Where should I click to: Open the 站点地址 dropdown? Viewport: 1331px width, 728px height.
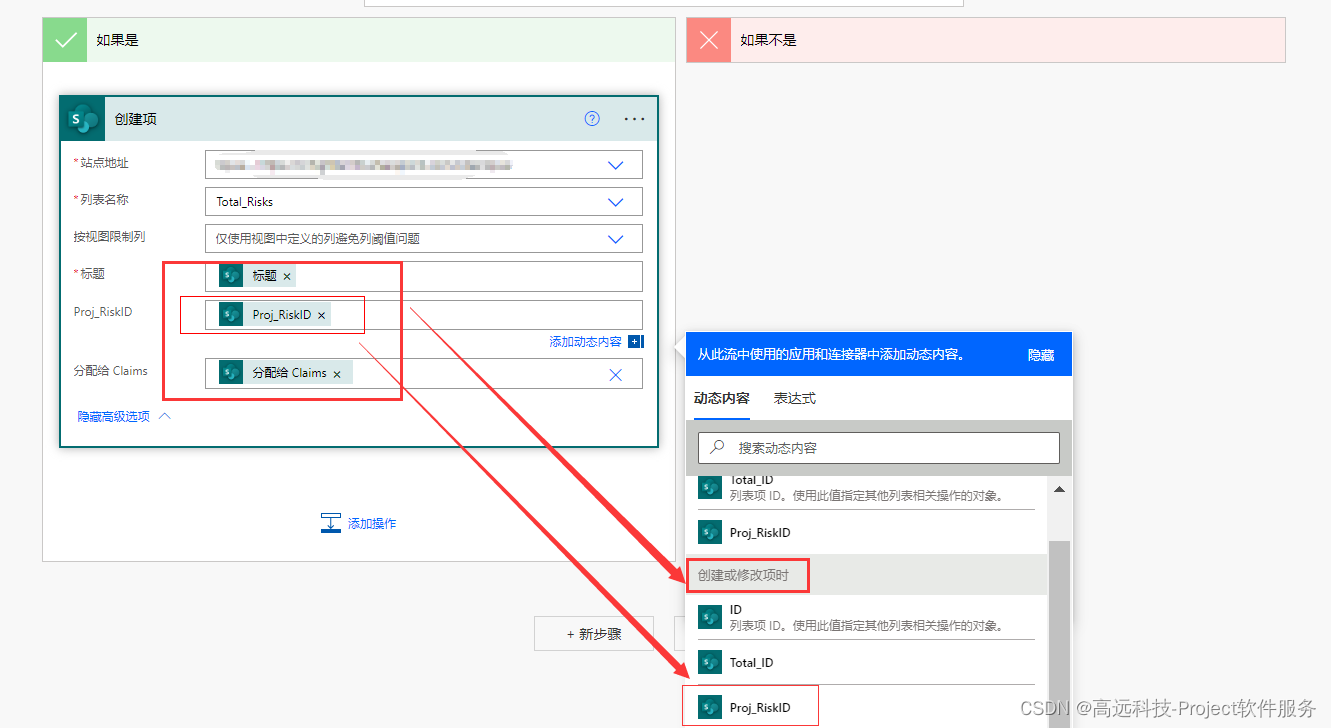(615, 164)
